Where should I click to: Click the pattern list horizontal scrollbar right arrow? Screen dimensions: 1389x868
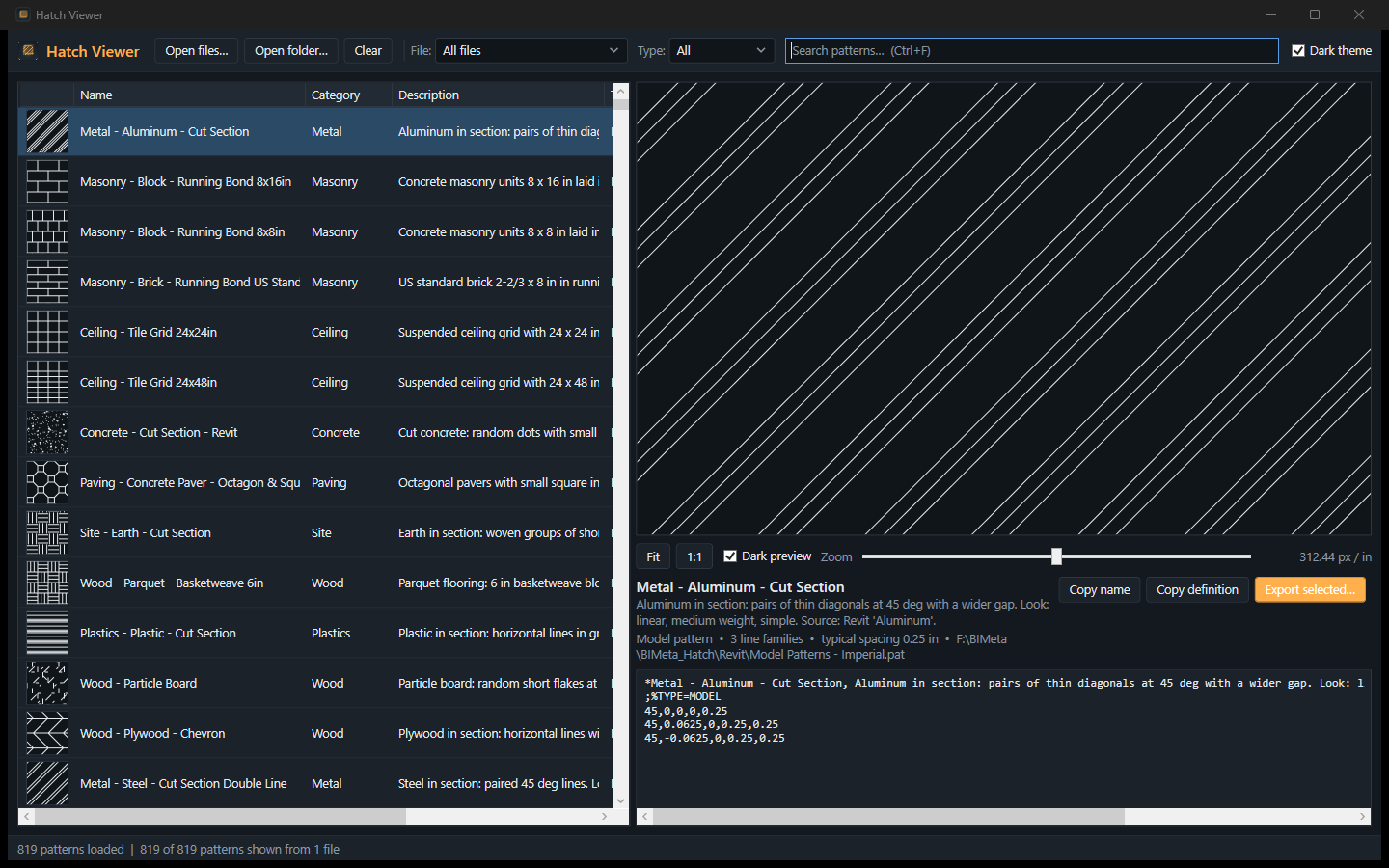[605, 816]
